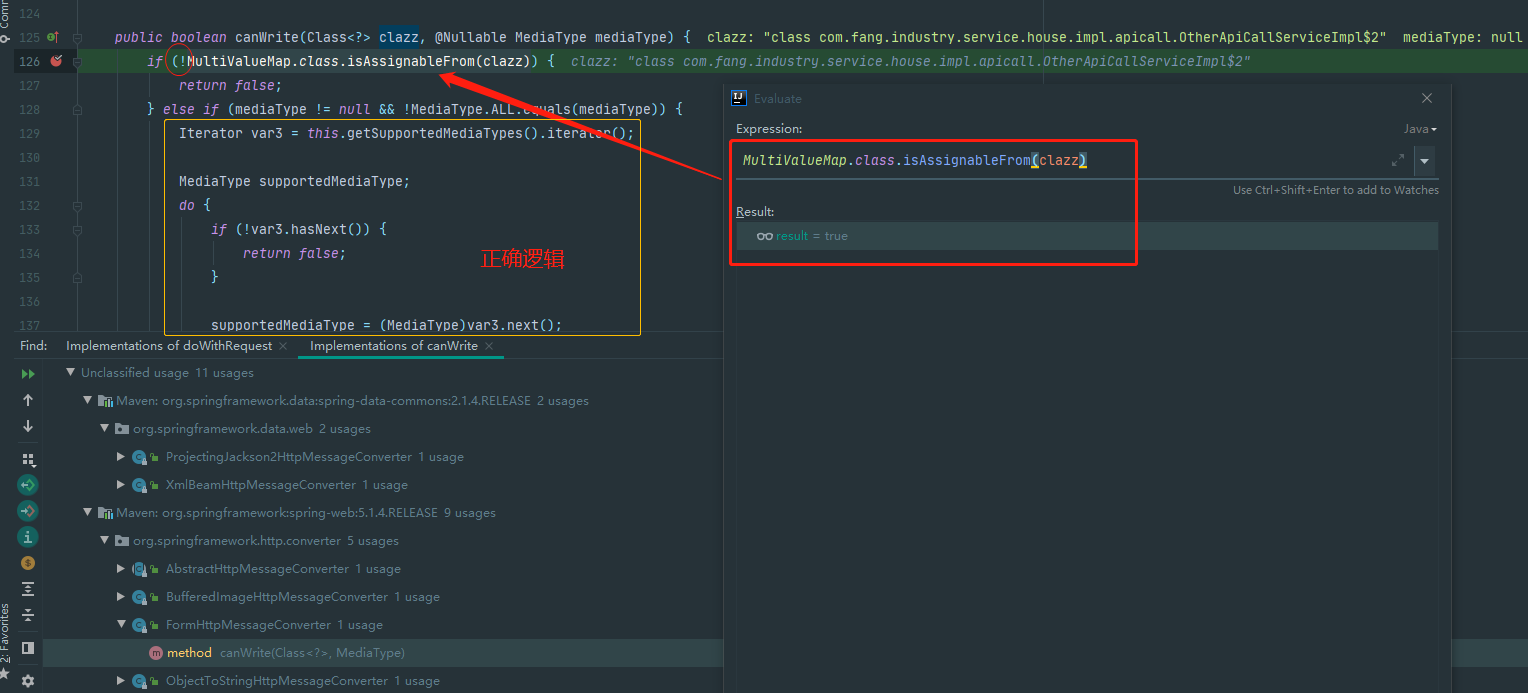1528x693 pixels.
Task: Expand XmlBeamHttpMessageConverter node
Action: 121,485
